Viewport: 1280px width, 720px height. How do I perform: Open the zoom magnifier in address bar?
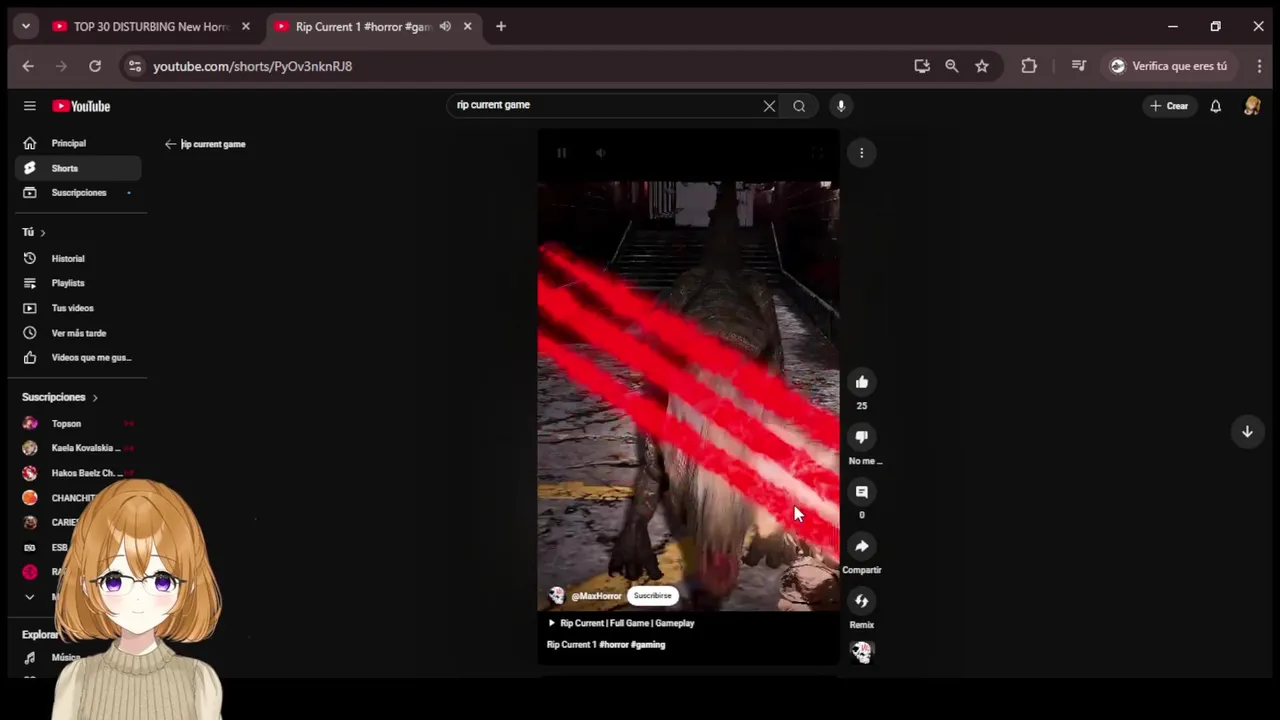[x=952, y=66]
